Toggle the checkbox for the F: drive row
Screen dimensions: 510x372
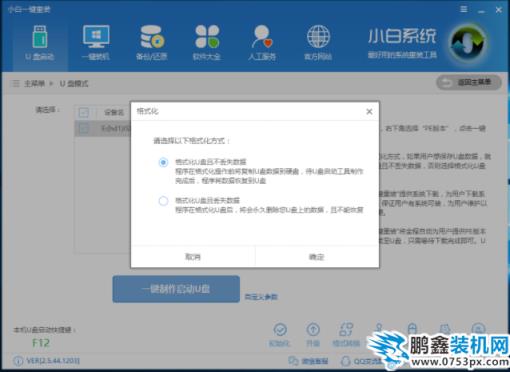click(x=84, y=128)
